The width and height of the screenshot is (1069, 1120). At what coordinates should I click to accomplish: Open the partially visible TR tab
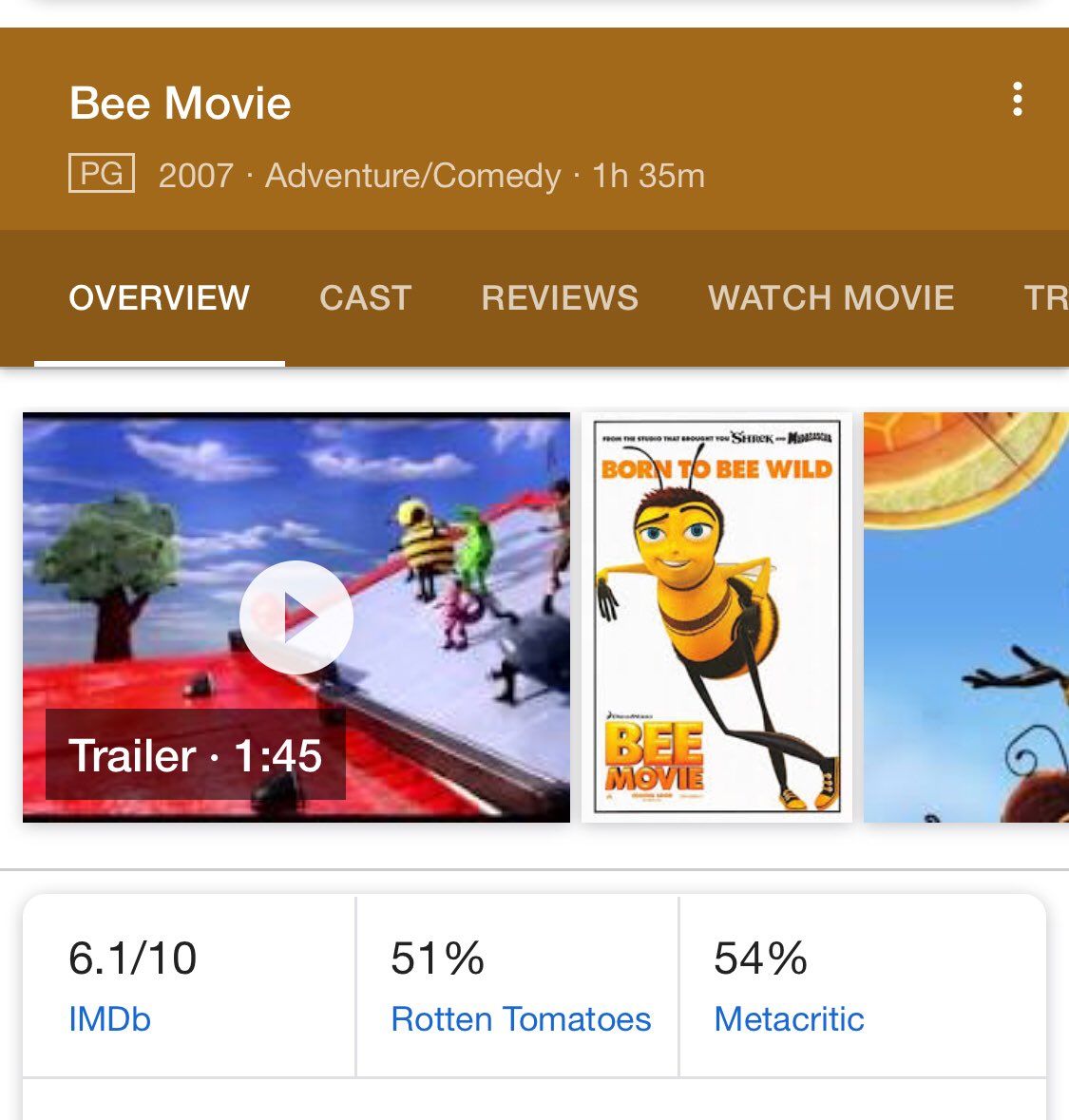click(1046, 298)
